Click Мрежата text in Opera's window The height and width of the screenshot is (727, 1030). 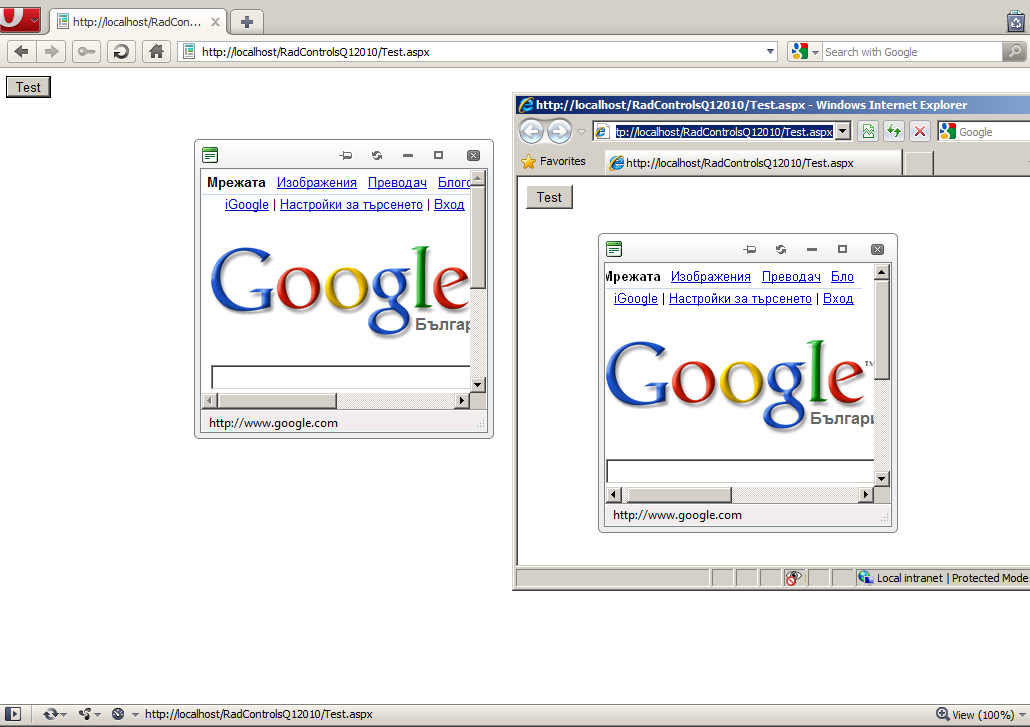click(x=236, y=183)
